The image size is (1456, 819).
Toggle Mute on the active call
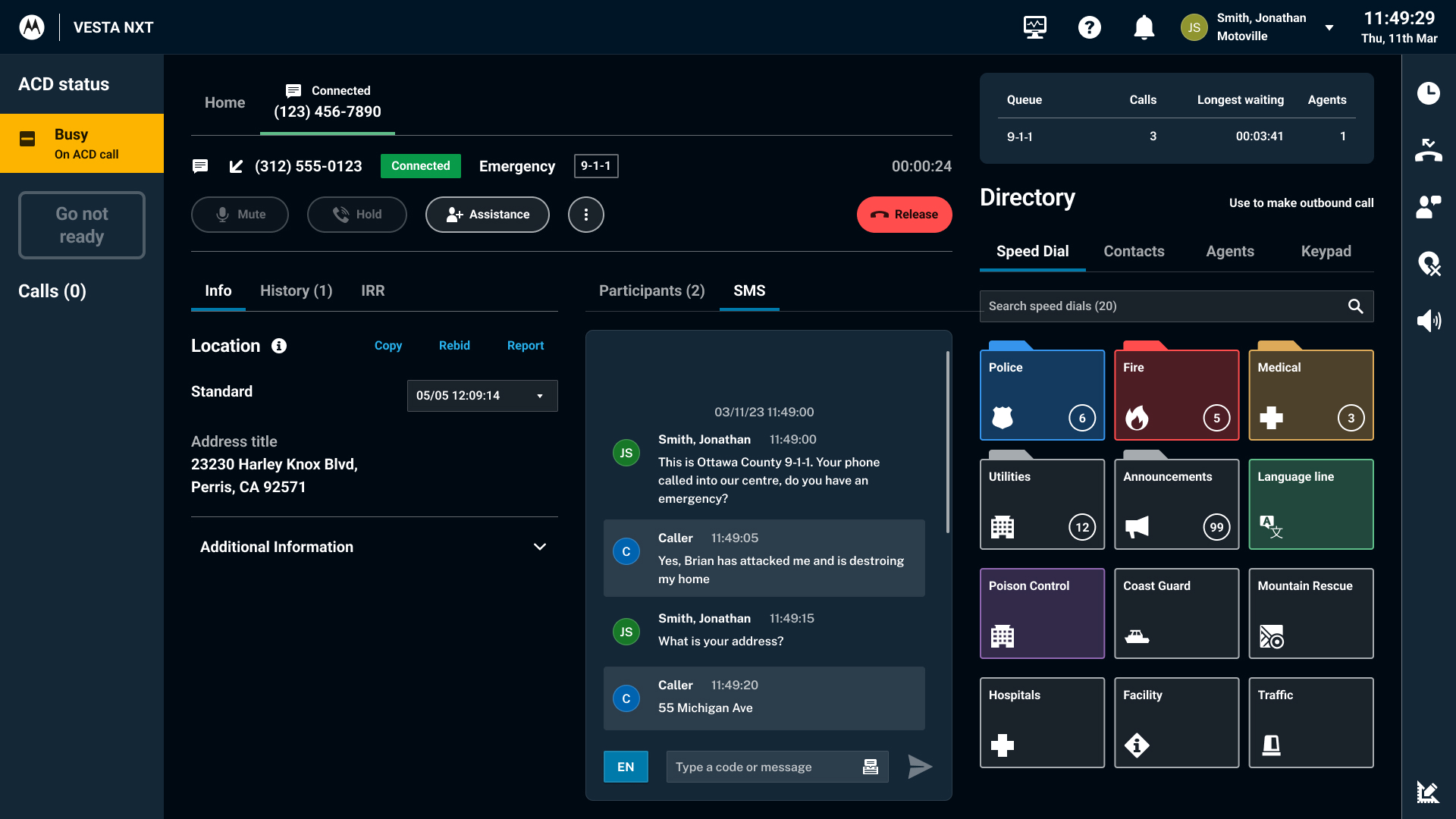tap(240, 215)
